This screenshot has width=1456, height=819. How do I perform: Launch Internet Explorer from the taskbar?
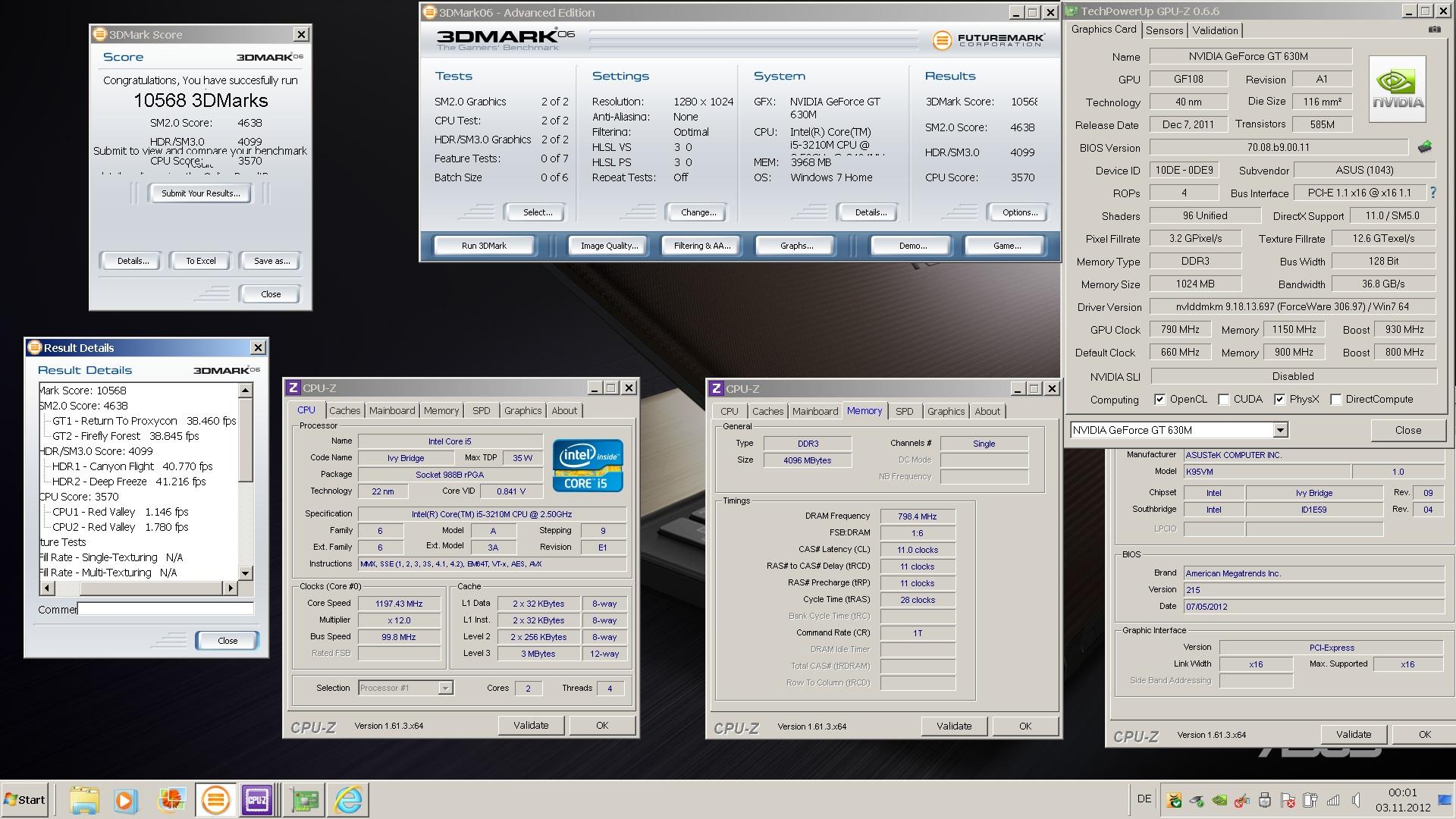pos(349,800)
